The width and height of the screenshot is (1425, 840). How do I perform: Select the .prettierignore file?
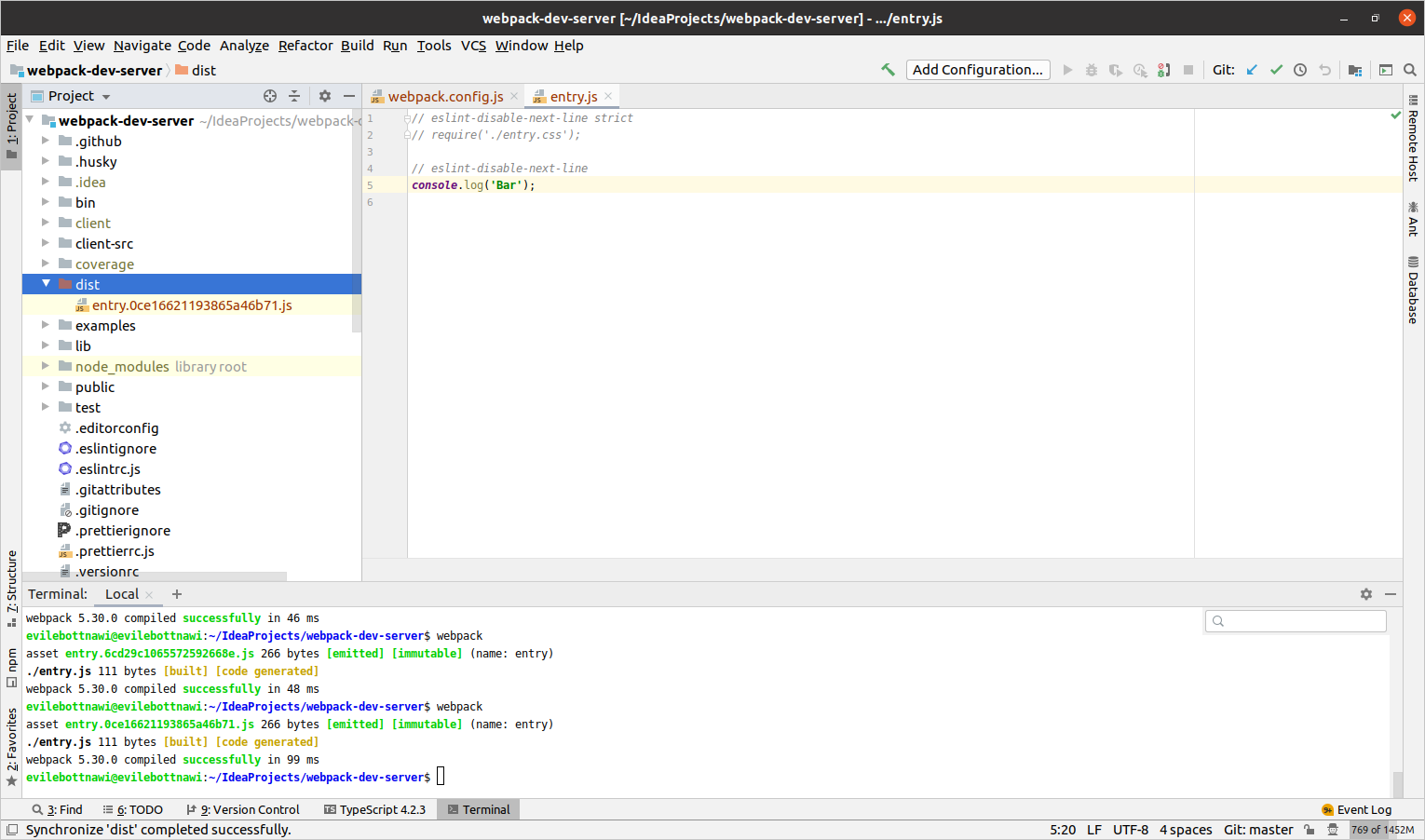coord(123,530)
